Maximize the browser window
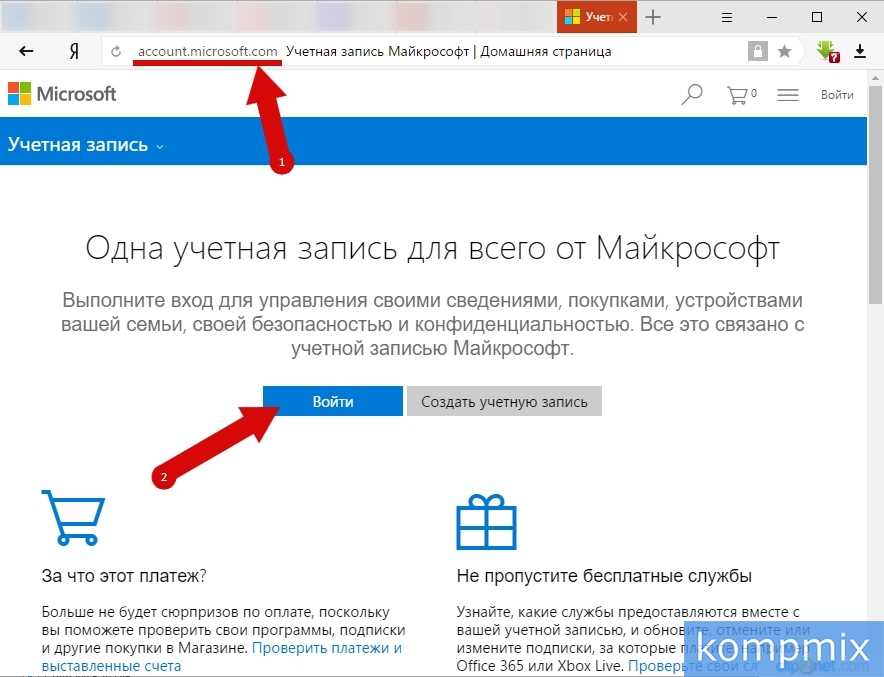Screen dimensions: 884x677 (816, 17)
